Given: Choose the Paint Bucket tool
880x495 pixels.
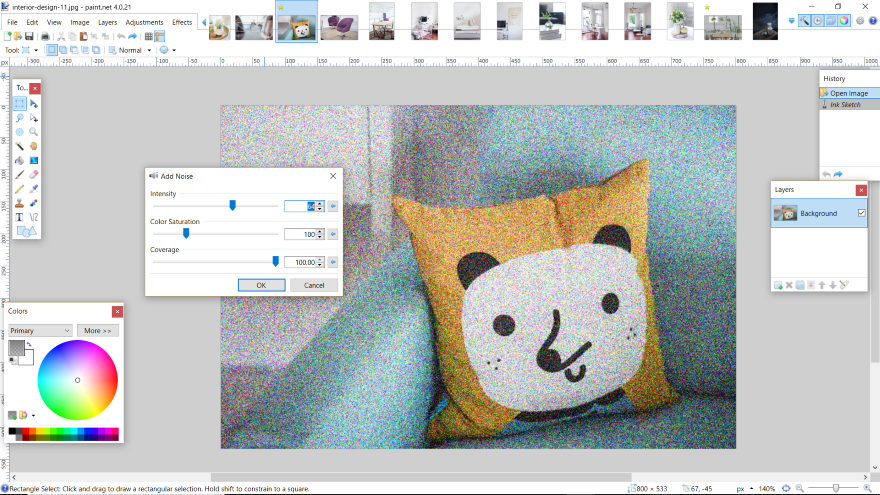Looking at the screenshot, I should (19, 160).
